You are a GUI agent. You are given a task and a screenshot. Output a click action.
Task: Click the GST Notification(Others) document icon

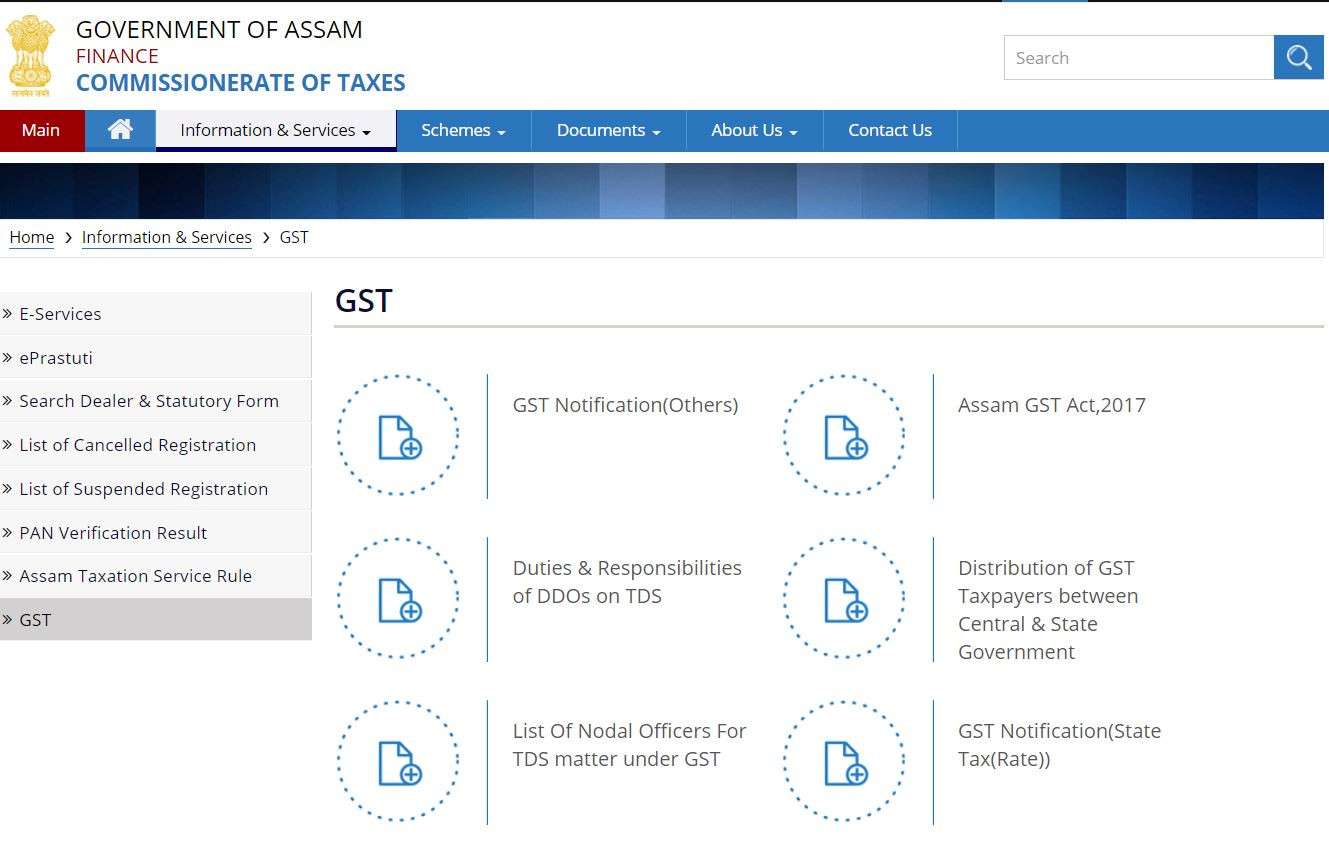398,436
